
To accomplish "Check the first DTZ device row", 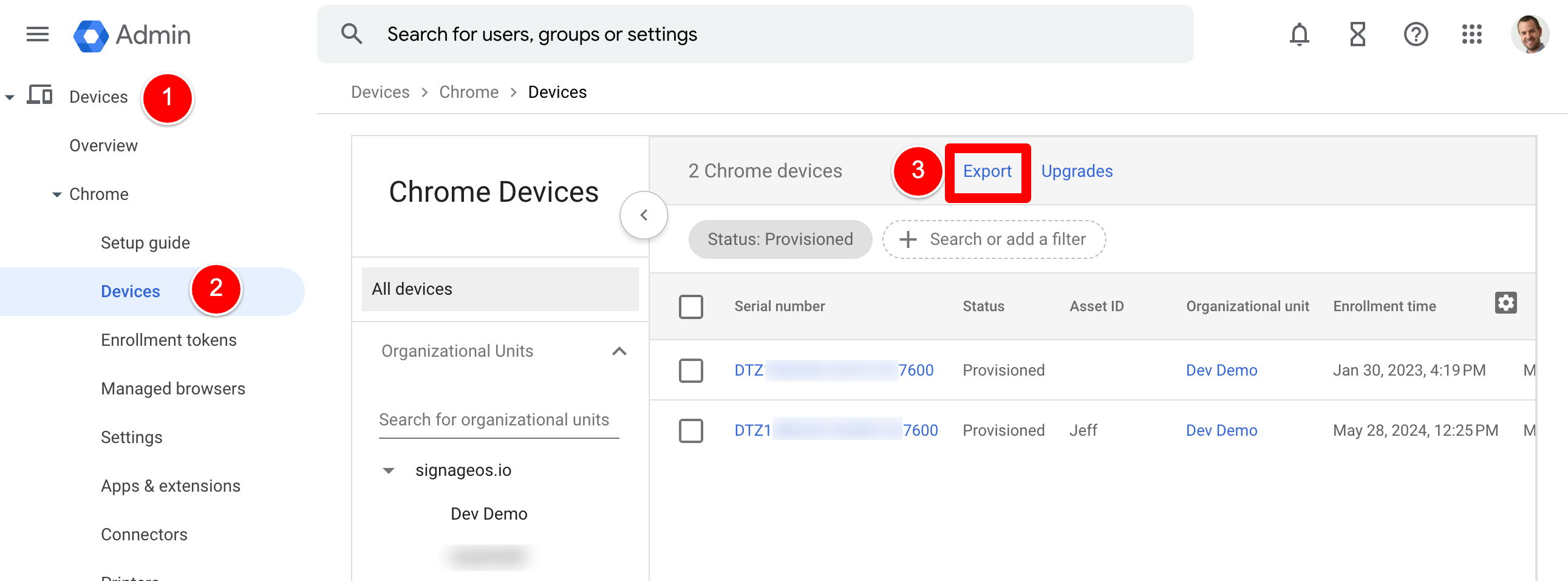I will 690,370.
